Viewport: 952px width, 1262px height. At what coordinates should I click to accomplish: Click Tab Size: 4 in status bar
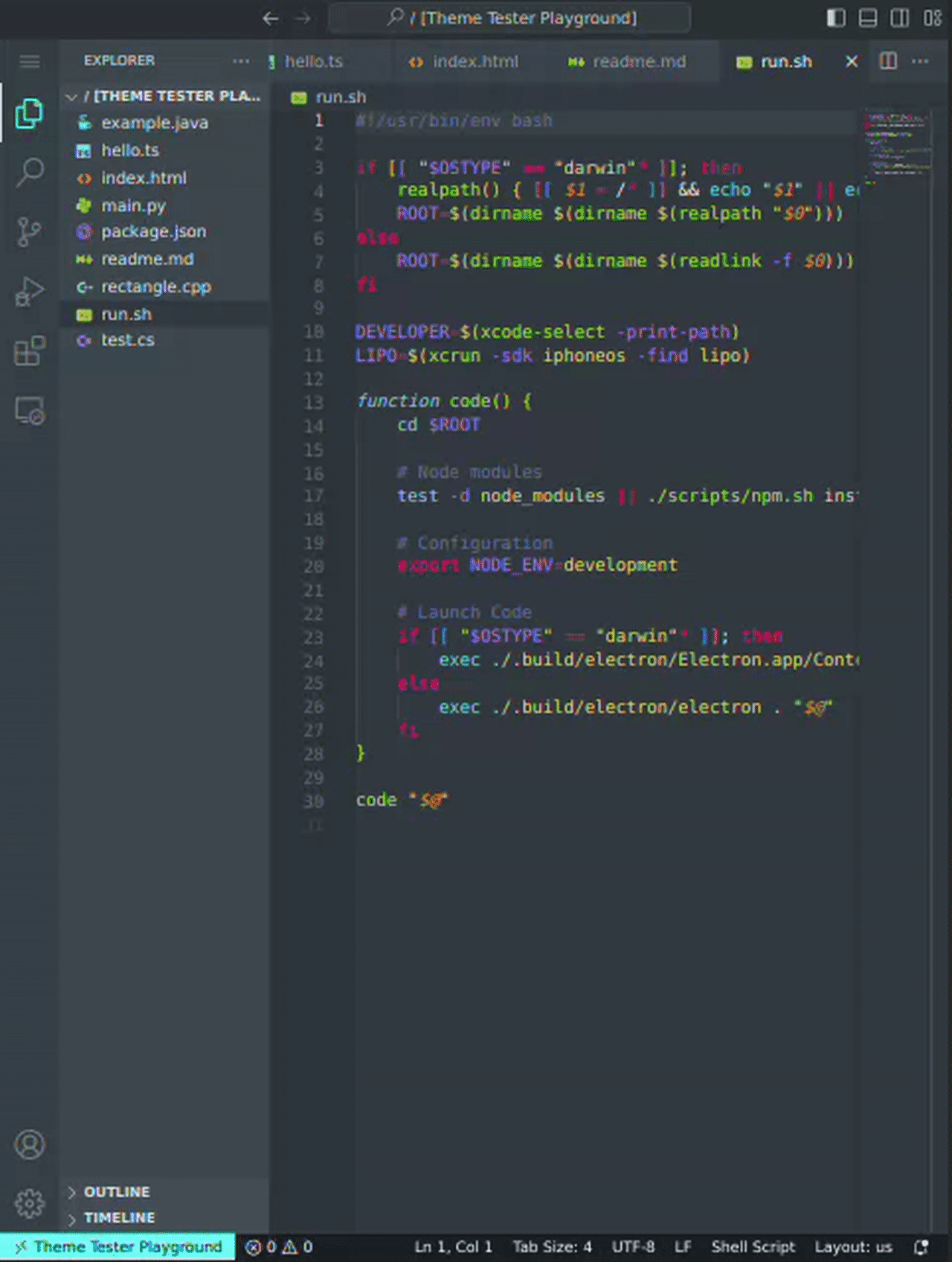[x=552, y=1247]
